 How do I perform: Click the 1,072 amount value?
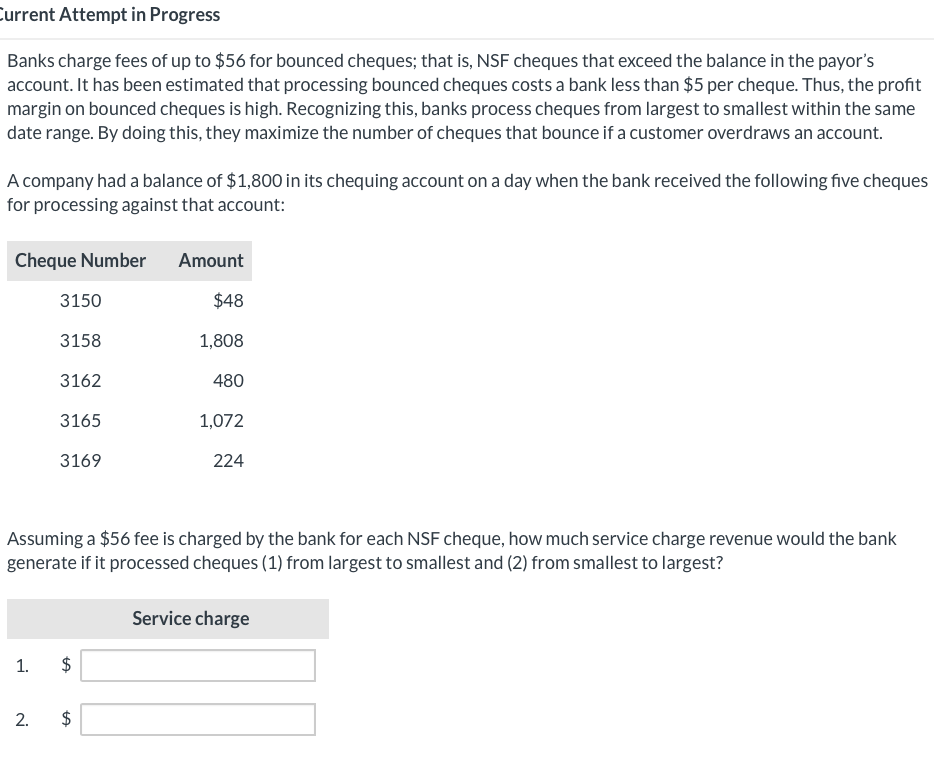click(x=222, y=420)
